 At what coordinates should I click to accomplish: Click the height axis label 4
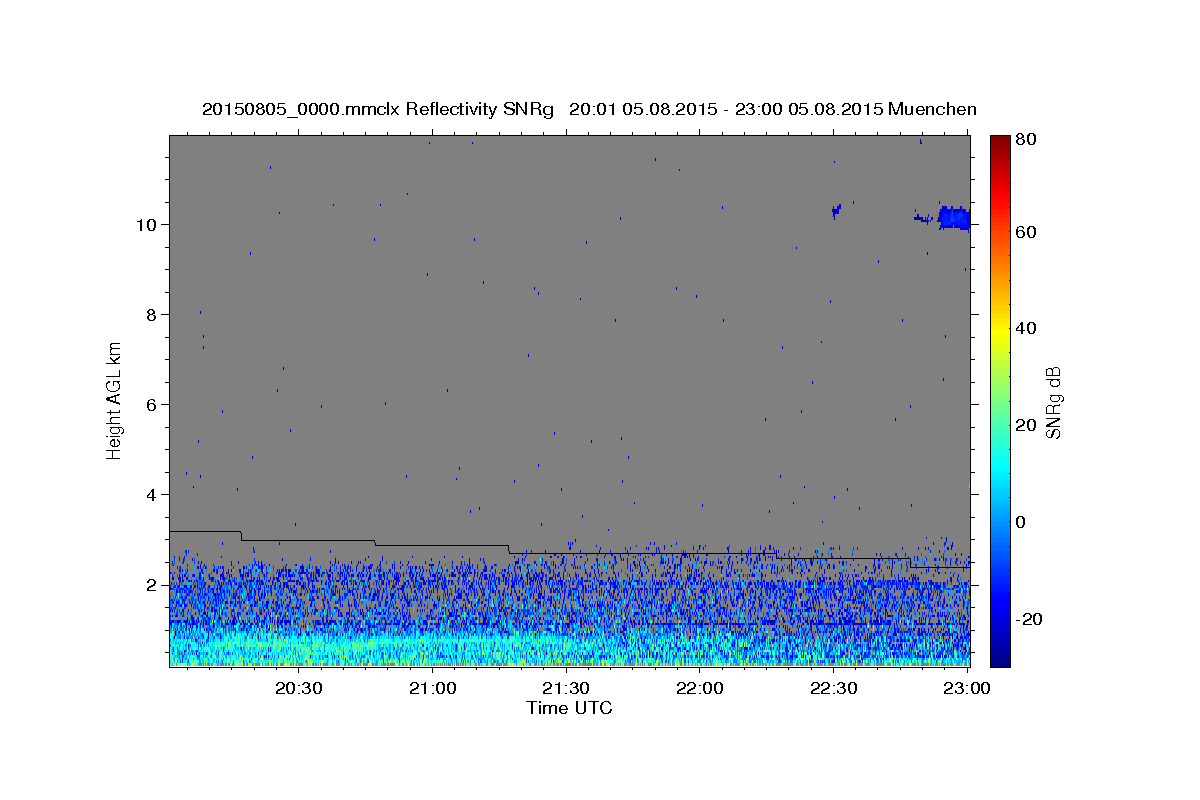[153, 494]
